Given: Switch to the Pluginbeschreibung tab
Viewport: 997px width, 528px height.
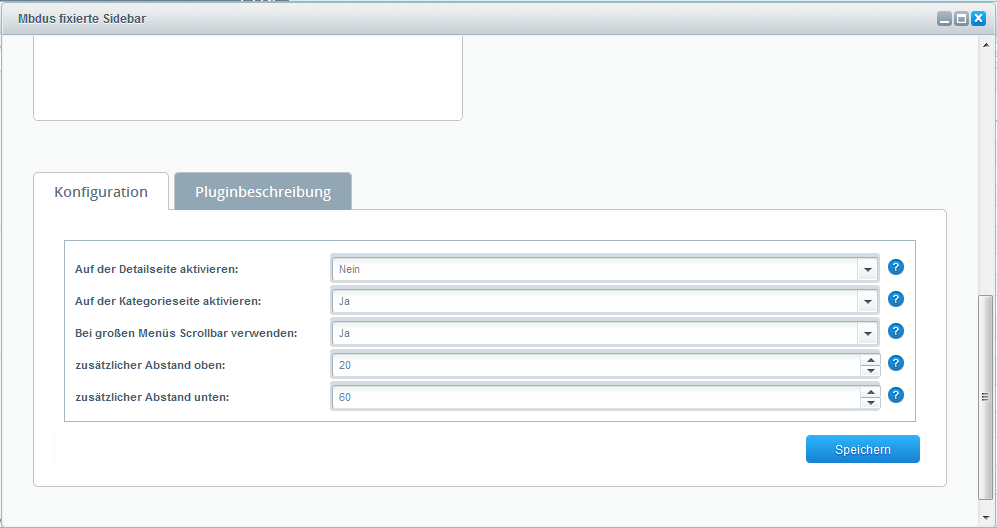Looking at the screenshot, I should 263,192.
